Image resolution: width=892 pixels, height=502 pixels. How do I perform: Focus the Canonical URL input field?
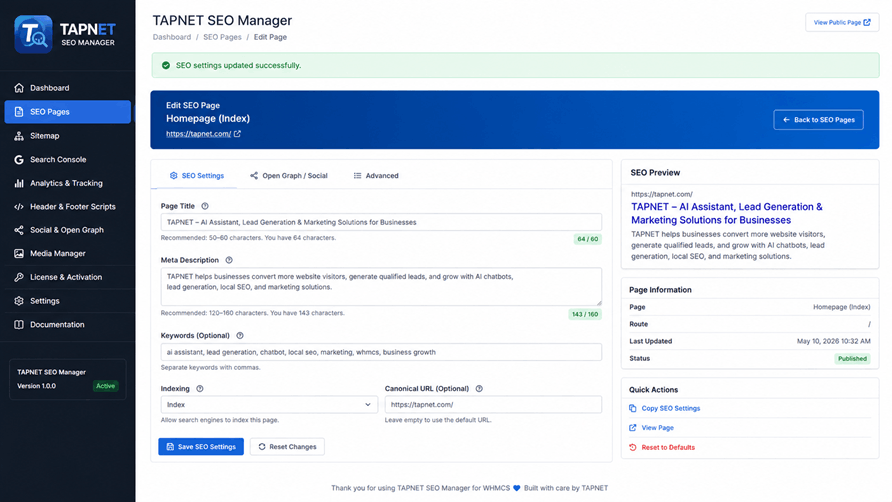pyautogui.click(x=493, y=405)
